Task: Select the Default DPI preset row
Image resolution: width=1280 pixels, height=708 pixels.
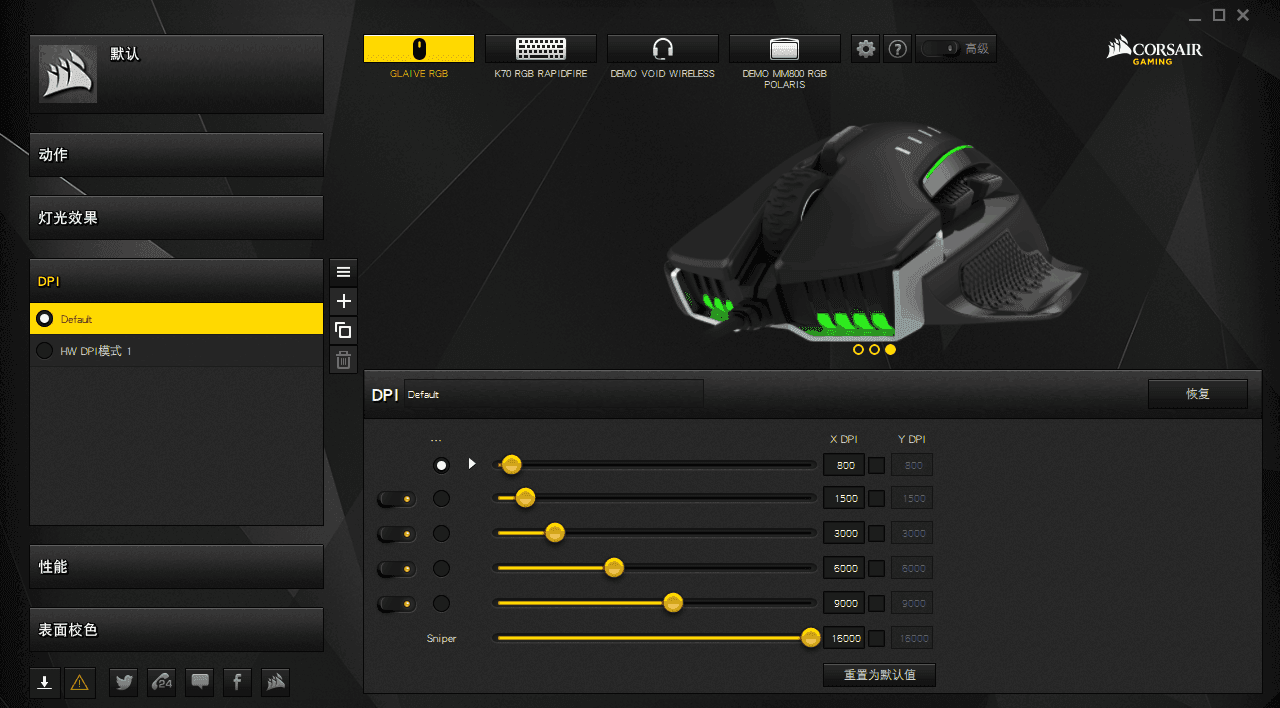Action: pos(176,319)
